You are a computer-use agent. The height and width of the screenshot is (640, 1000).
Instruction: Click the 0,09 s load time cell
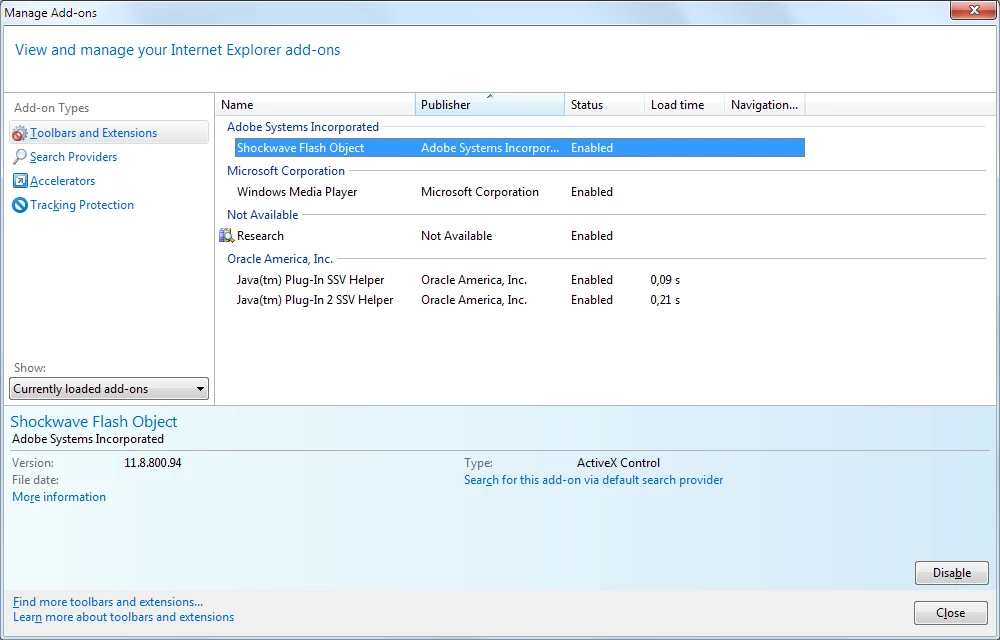[x=665, y=280]
